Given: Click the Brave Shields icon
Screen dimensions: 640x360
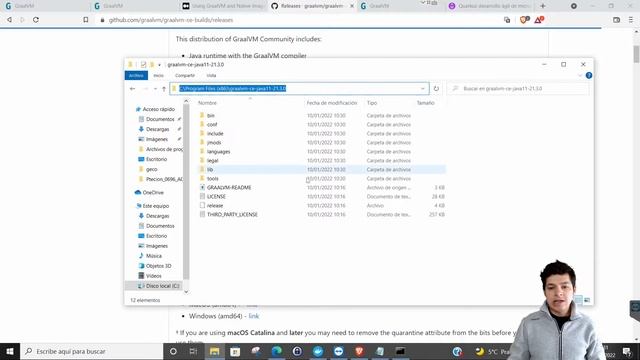Looking at the screenshot, I should point(524,20).
